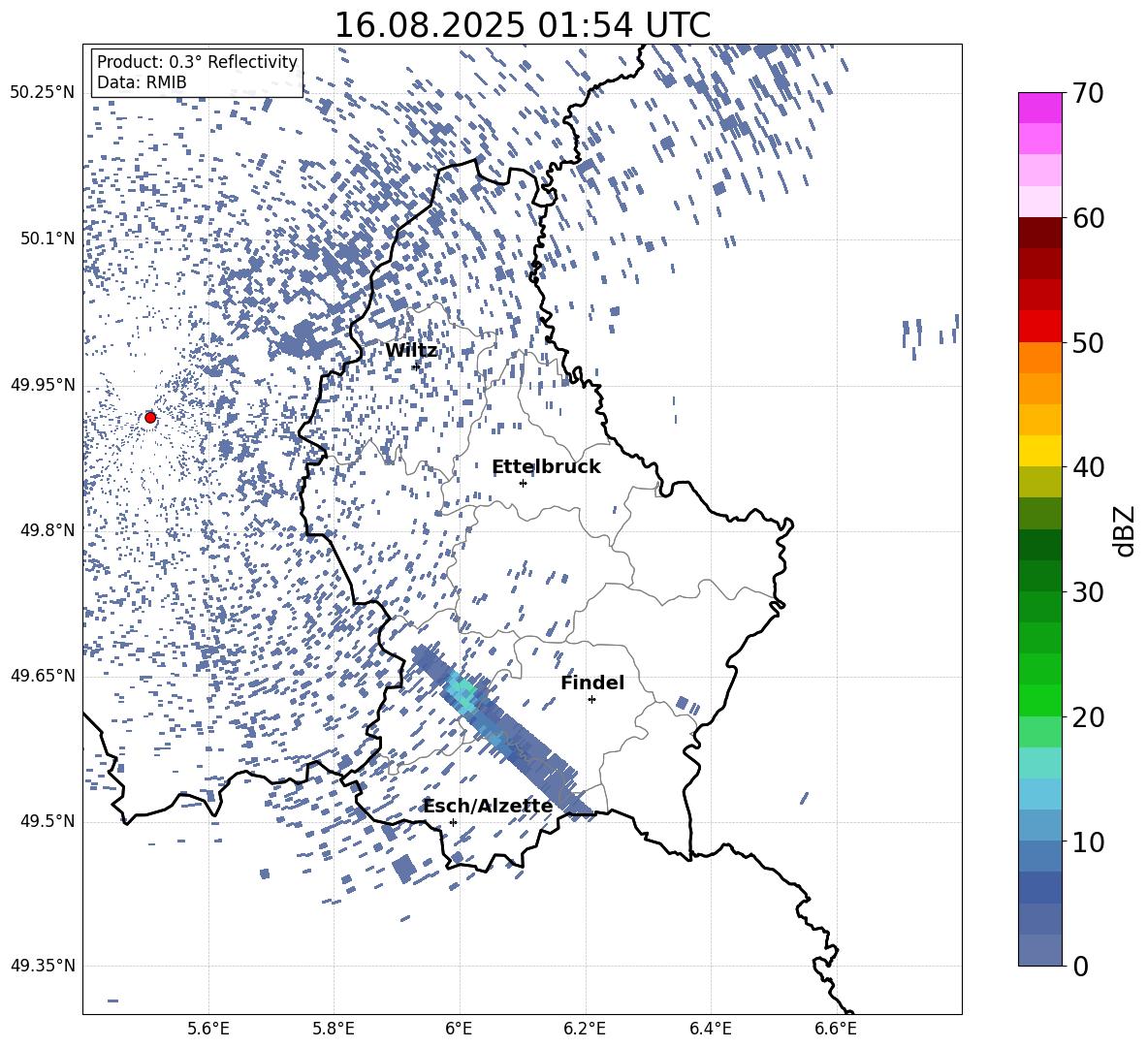Click the turquoise echo core in the diagonal band

tap(462, 690)
